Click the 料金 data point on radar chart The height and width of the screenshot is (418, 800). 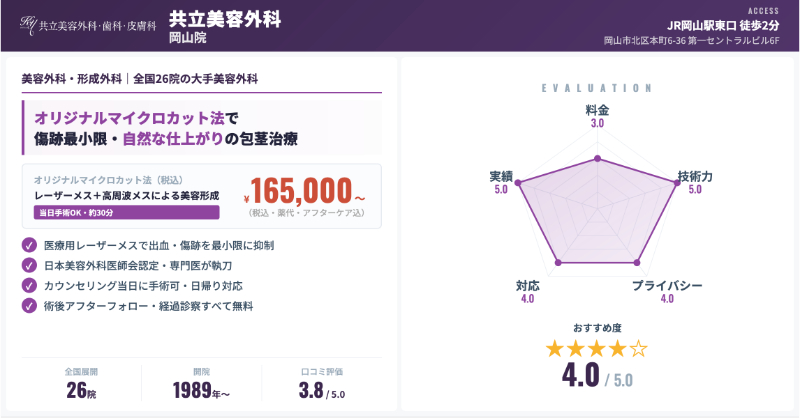pyautogui.click(x=597, y=158)
